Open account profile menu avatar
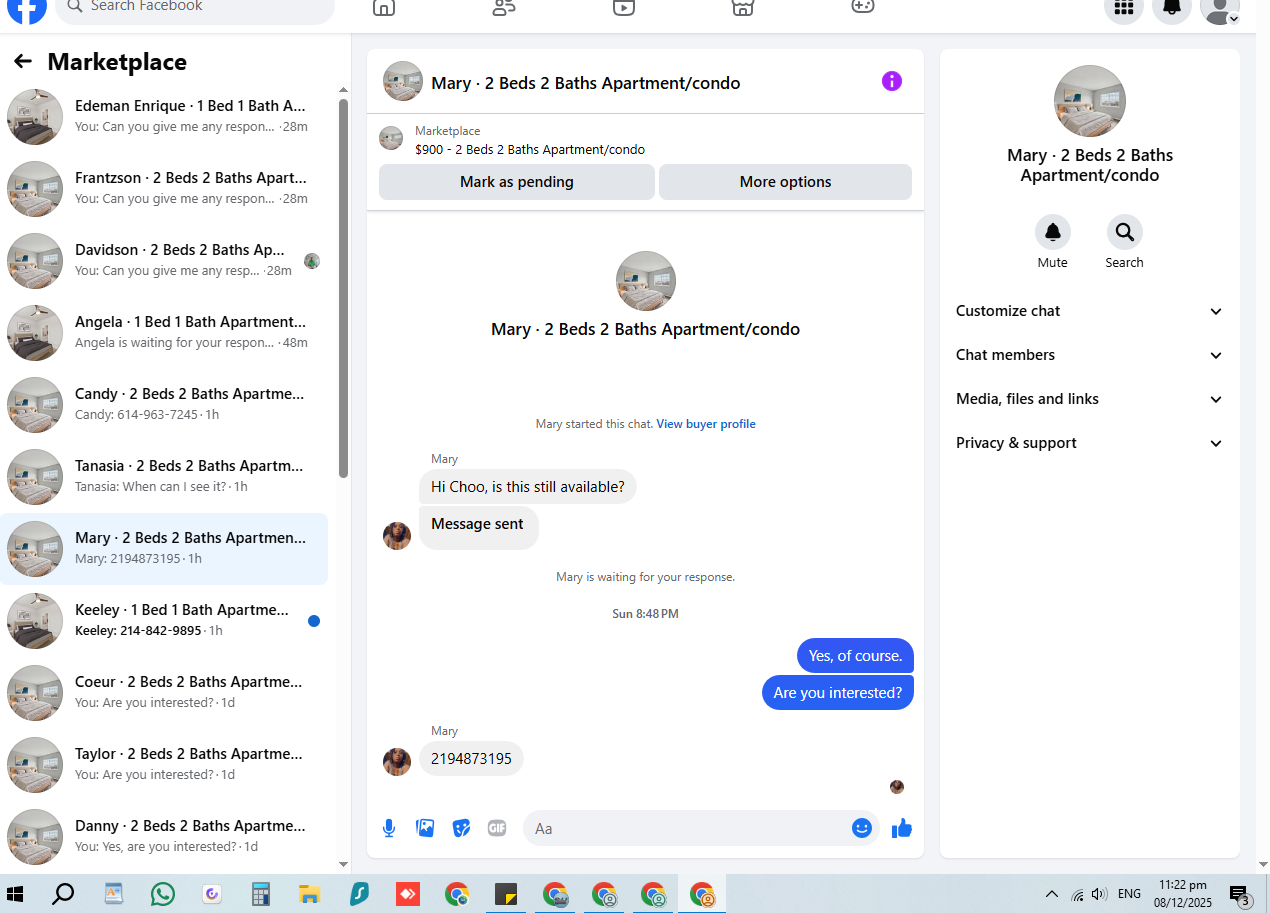 (1220, 8)
